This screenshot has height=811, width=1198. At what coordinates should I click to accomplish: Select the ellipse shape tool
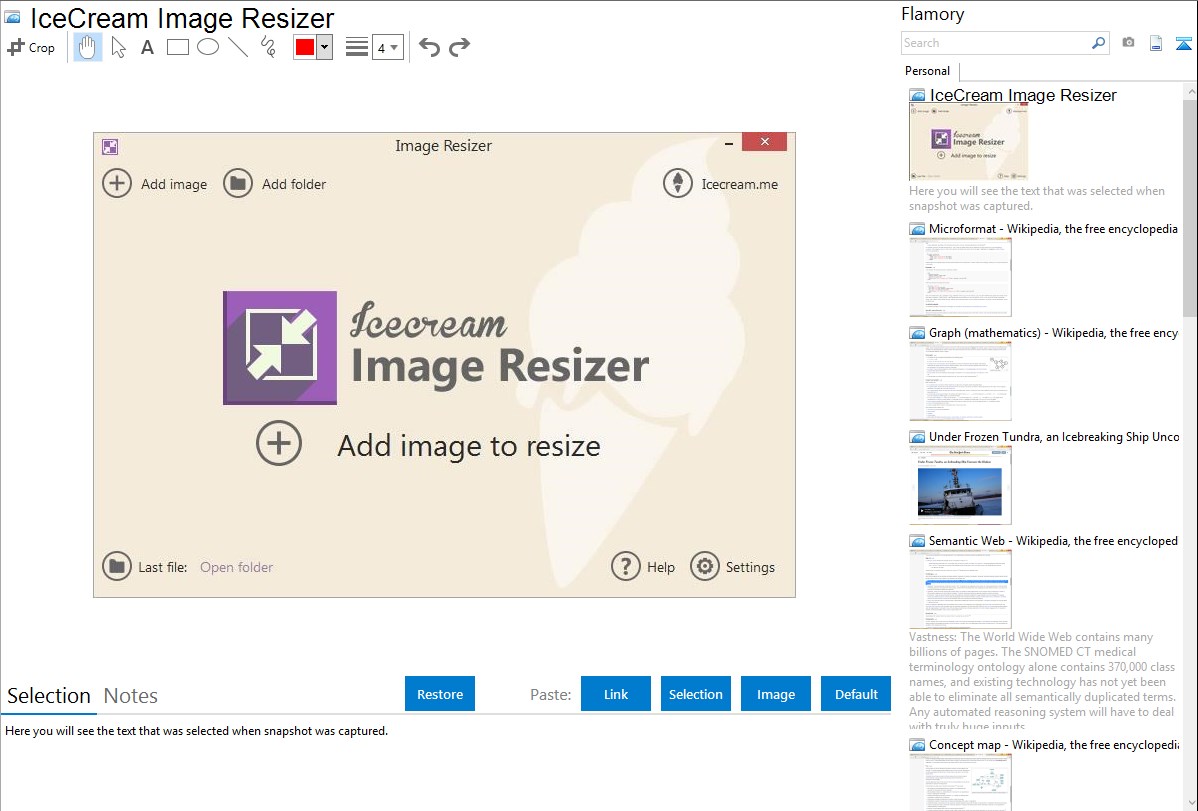208,47
